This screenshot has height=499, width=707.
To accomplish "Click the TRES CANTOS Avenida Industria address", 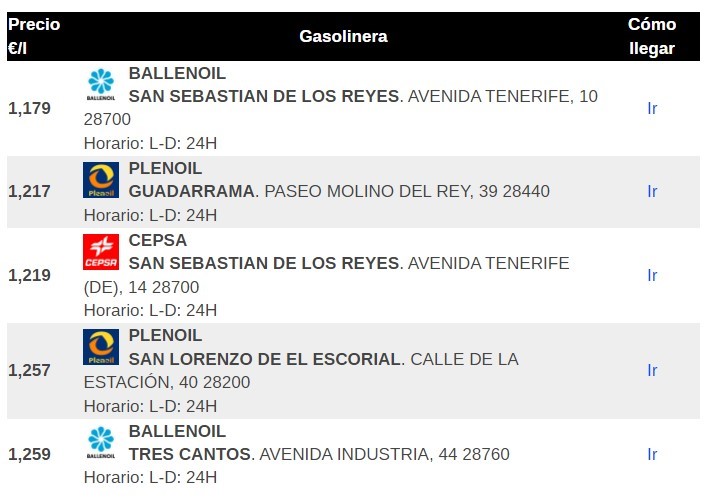I will pos(320,454).
